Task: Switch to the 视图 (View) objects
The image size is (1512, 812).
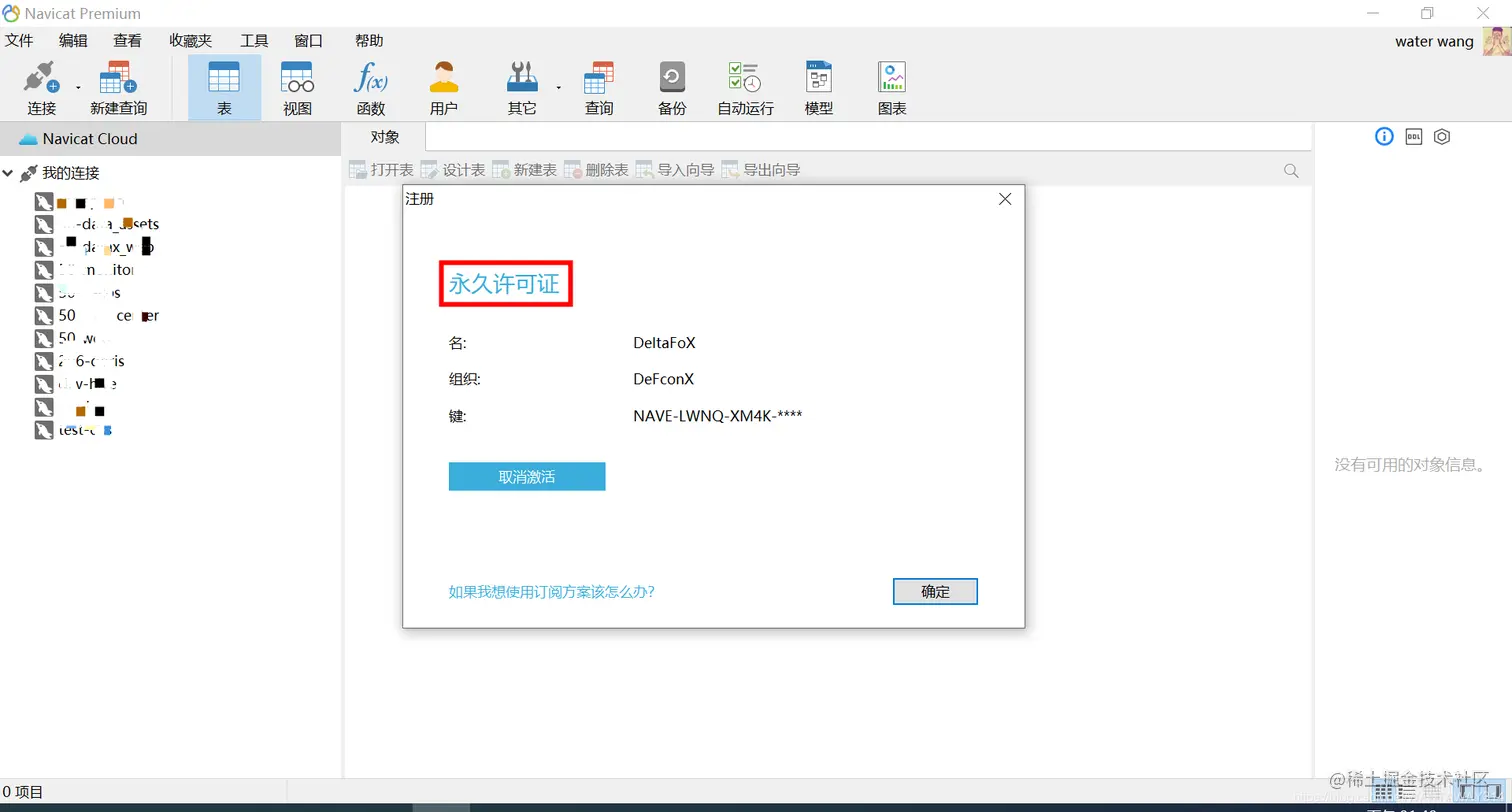Action: (297, 88)
